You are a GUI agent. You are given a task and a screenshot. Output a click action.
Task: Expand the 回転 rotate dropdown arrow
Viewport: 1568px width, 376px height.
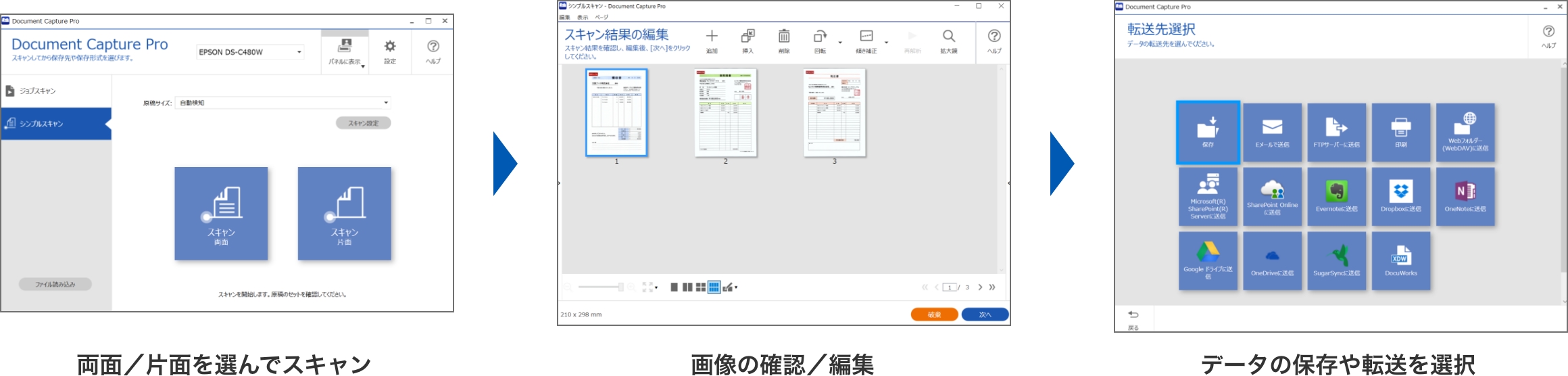pyautogui.click(x=840, y=43)
